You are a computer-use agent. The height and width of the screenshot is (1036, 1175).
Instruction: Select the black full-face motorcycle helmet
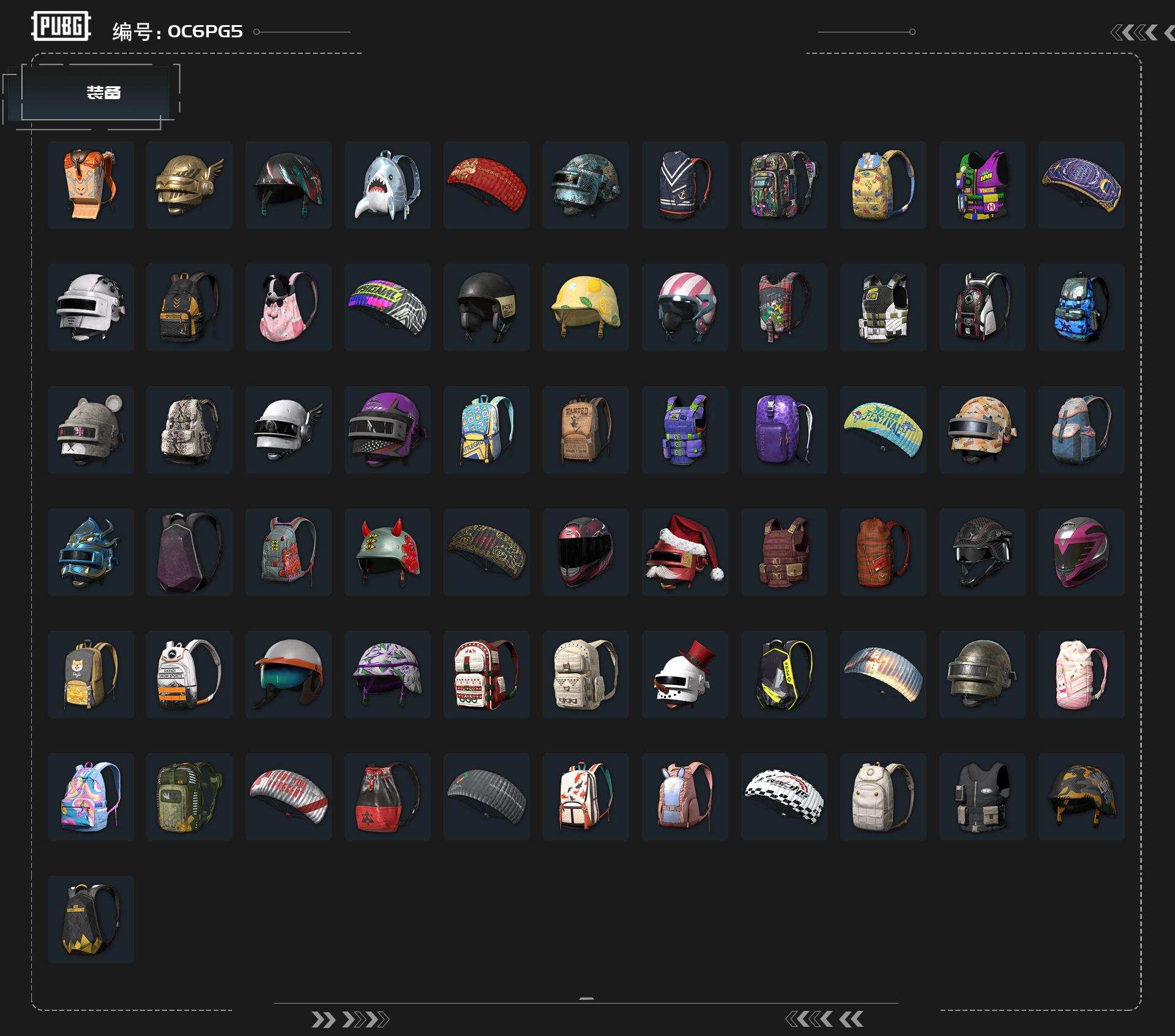click(x=586, y=552)
